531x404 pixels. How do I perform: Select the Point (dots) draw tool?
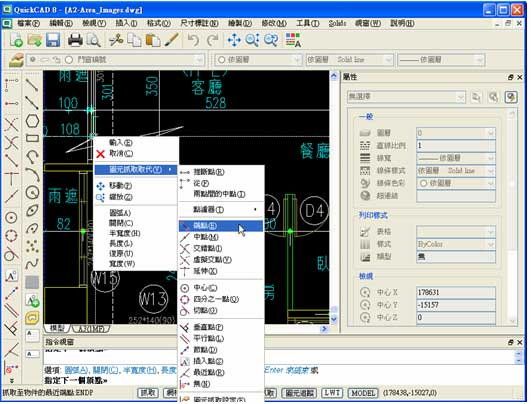(33, 246)
